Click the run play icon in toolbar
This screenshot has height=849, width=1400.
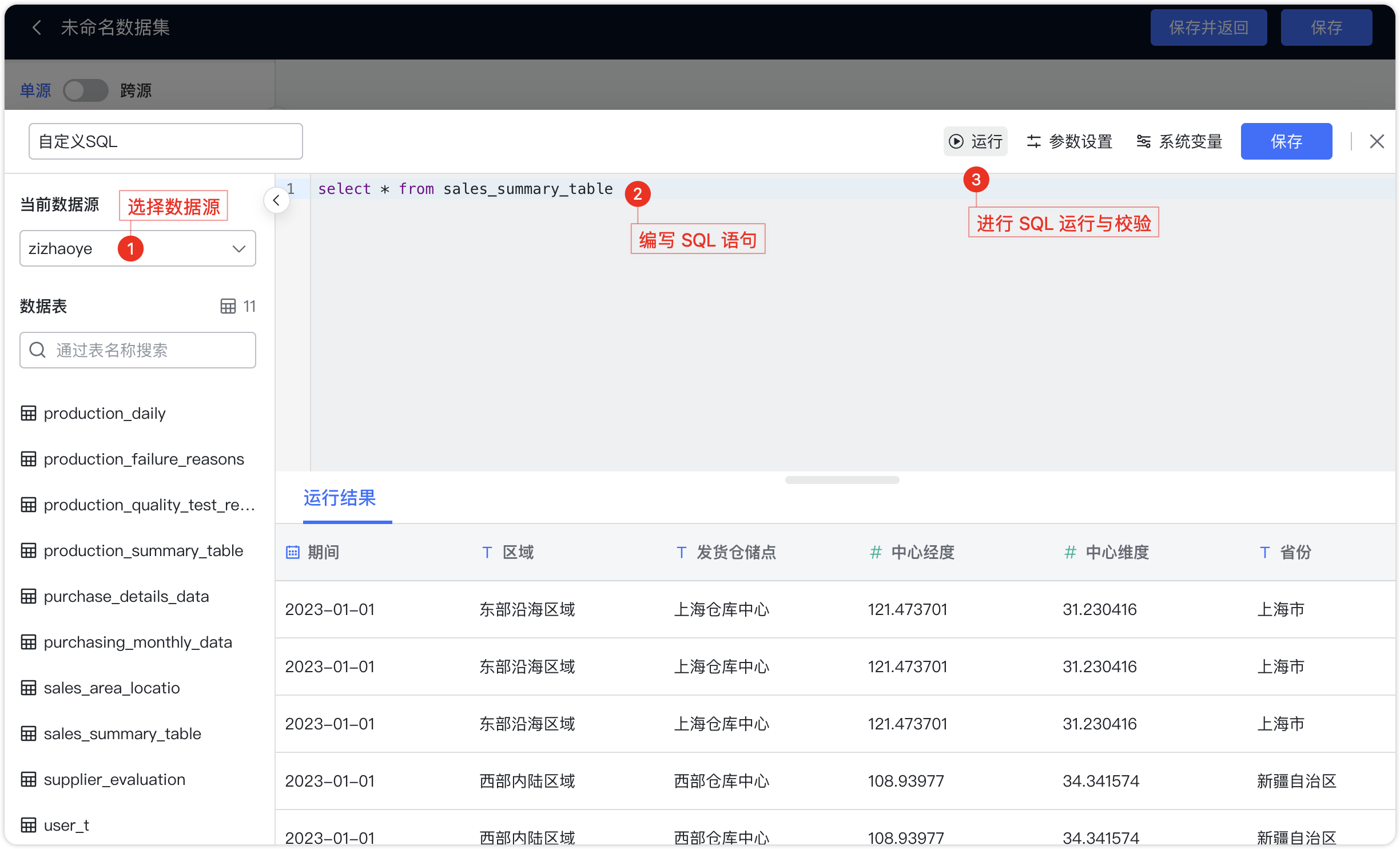coord(956,141)
